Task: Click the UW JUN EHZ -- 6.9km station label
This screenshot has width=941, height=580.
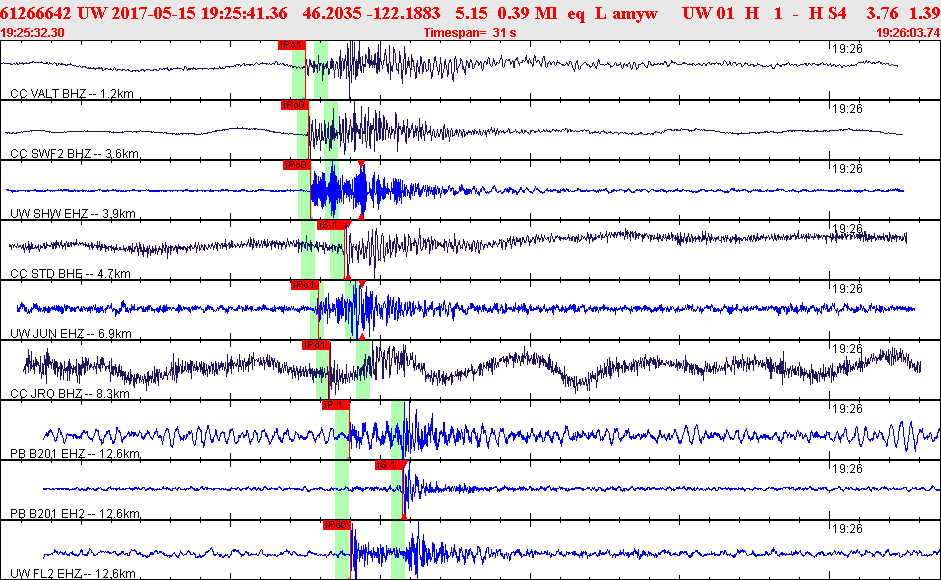Action: click(71, 334)
